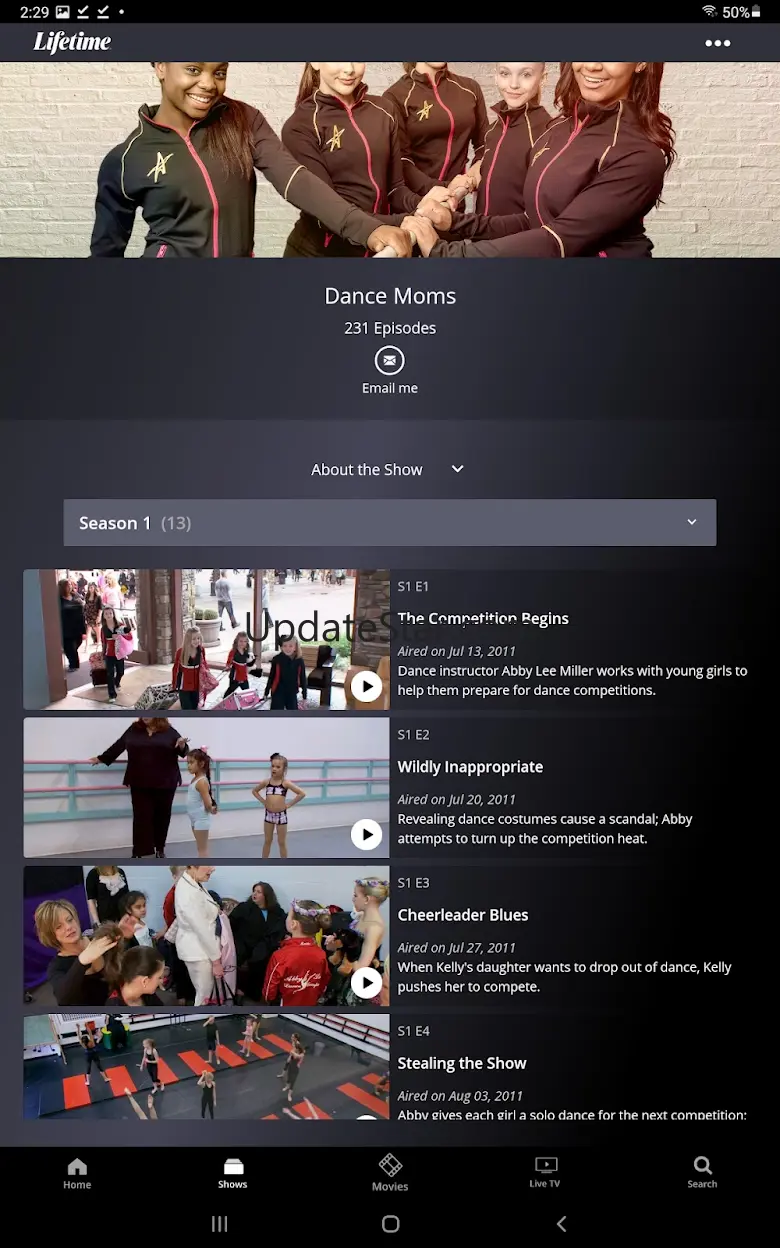This screenshot has width=780, height=1248.
Task: Go to the Home tab
Action: pyautogui.click(x=77, y=1173)
